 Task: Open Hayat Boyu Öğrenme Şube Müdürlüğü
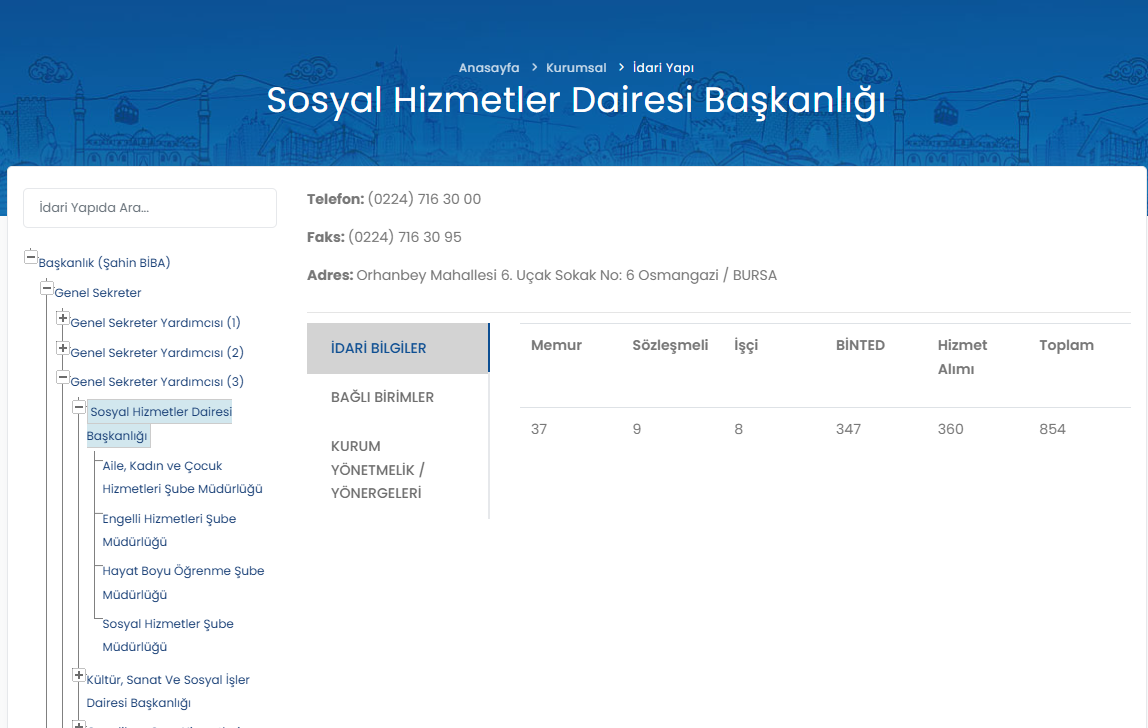[x=183, y=582]
